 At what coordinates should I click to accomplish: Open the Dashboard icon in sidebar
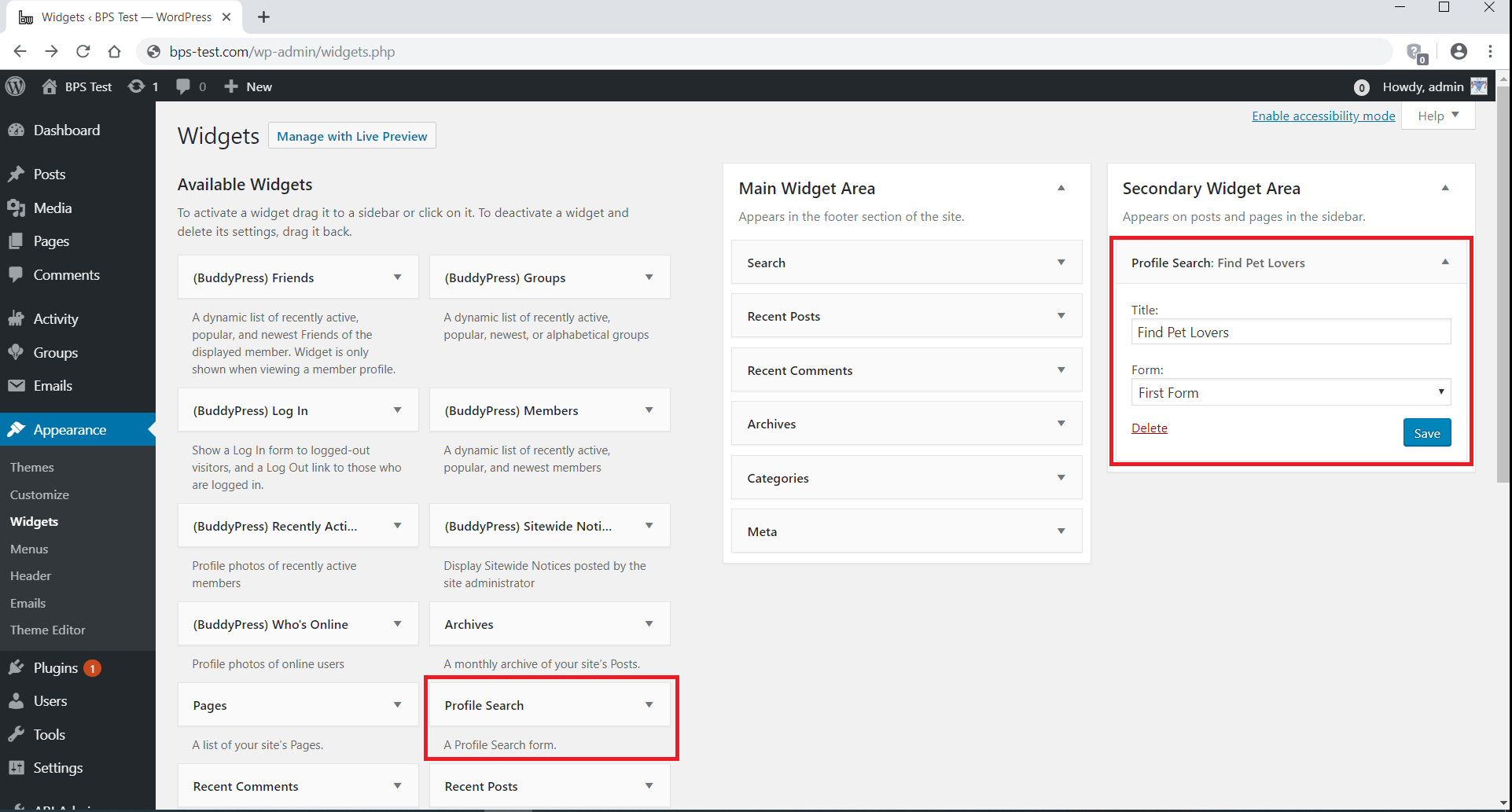click(17, 130)
